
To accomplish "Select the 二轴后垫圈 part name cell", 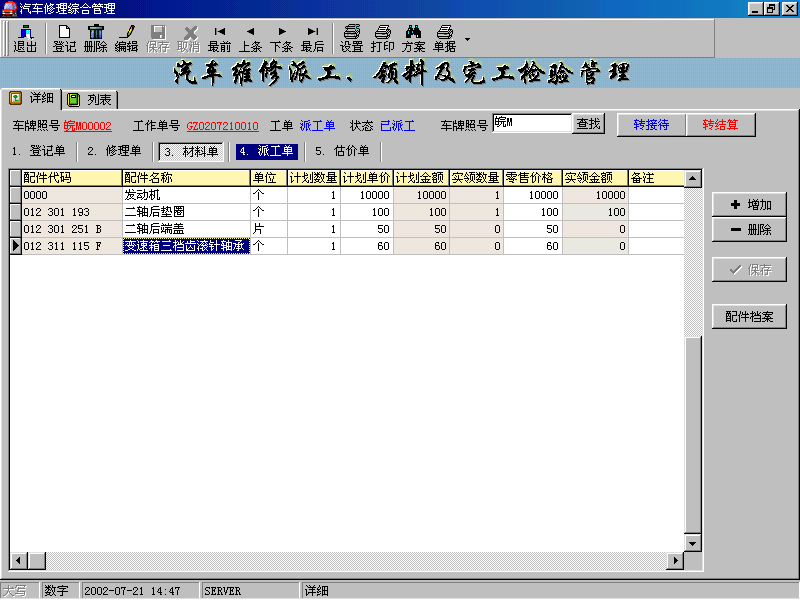I will 186,212.
